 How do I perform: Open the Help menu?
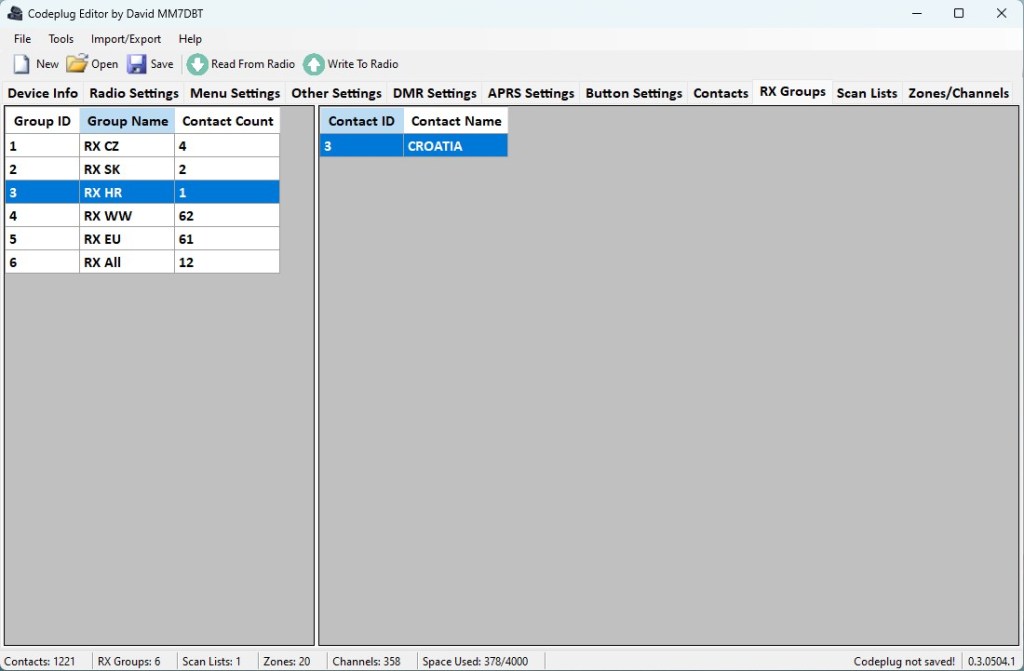tap(190, 39)
